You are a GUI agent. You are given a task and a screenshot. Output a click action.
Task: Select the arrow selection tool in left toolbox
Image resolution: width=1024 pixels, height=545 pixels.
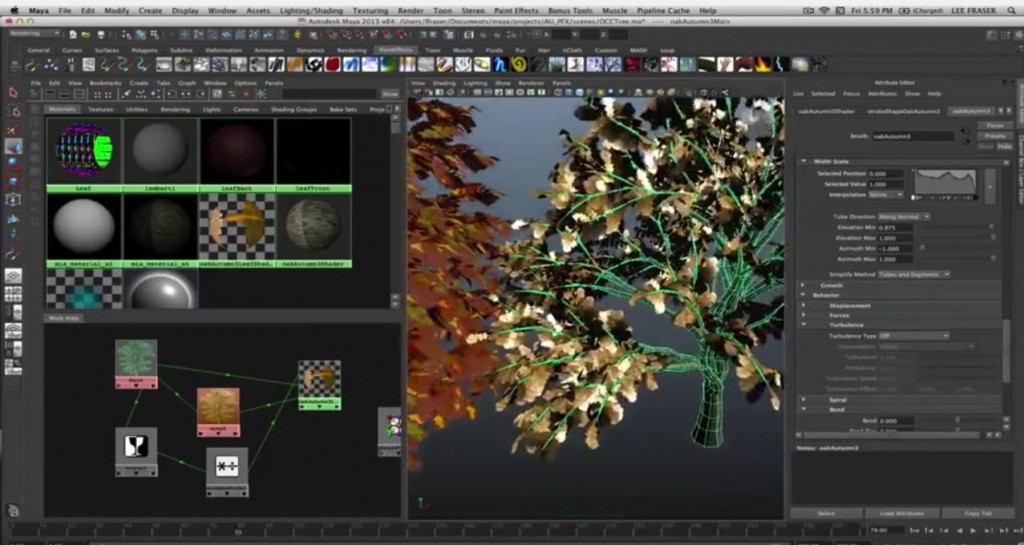point(13,92)
